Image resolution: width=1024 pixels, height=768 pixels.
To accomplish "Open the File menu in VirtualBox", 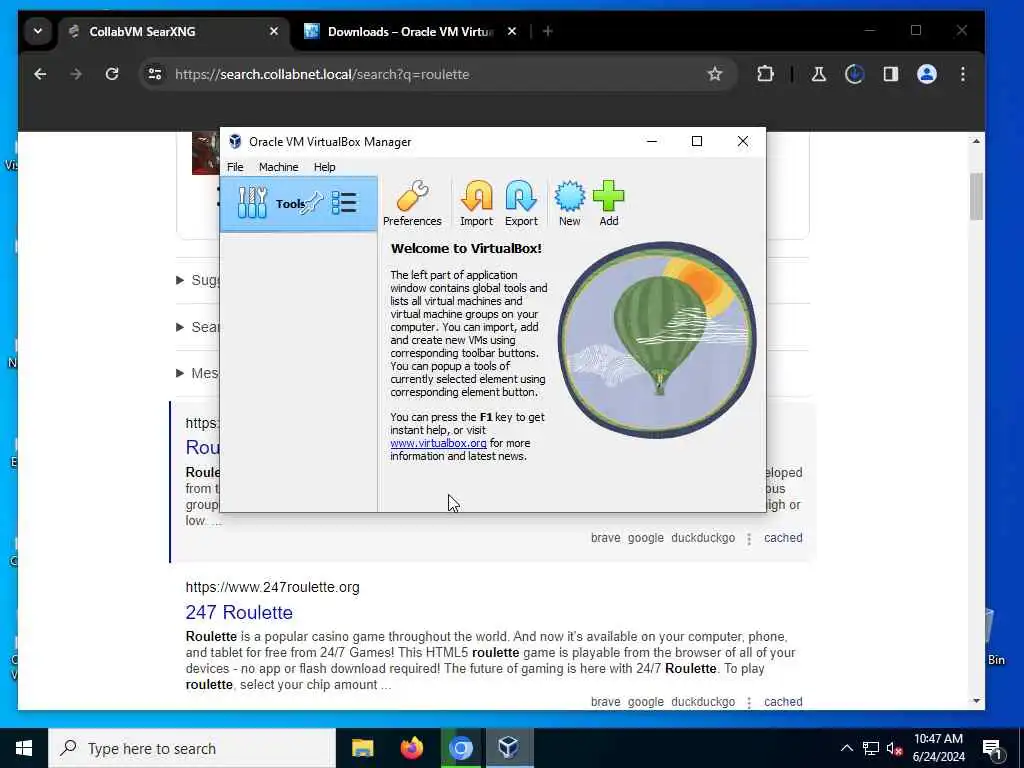I will pyautogui.click(x=235, y=167).
